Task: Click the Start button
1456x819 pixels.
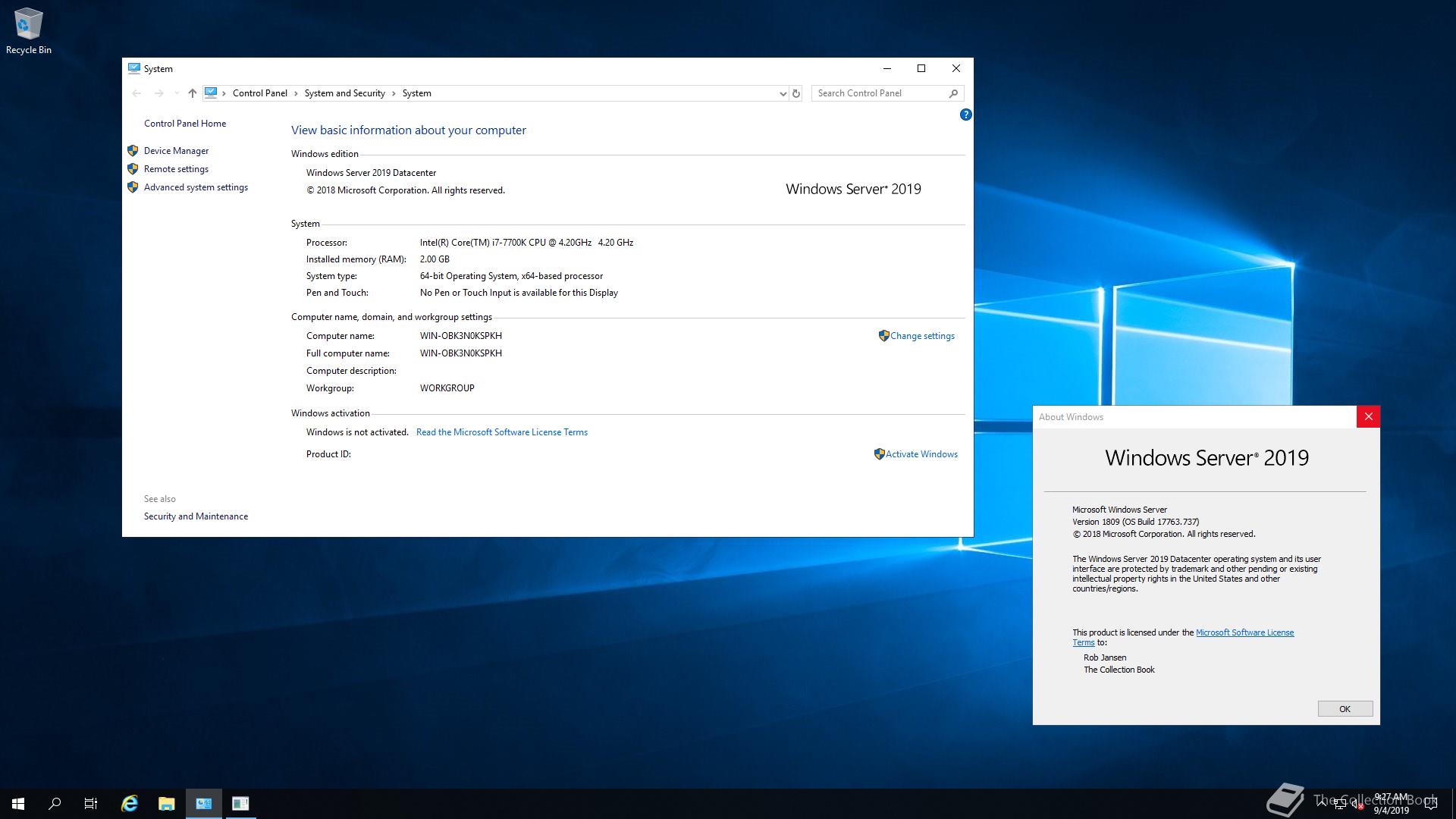Action: tap(16, 803)
